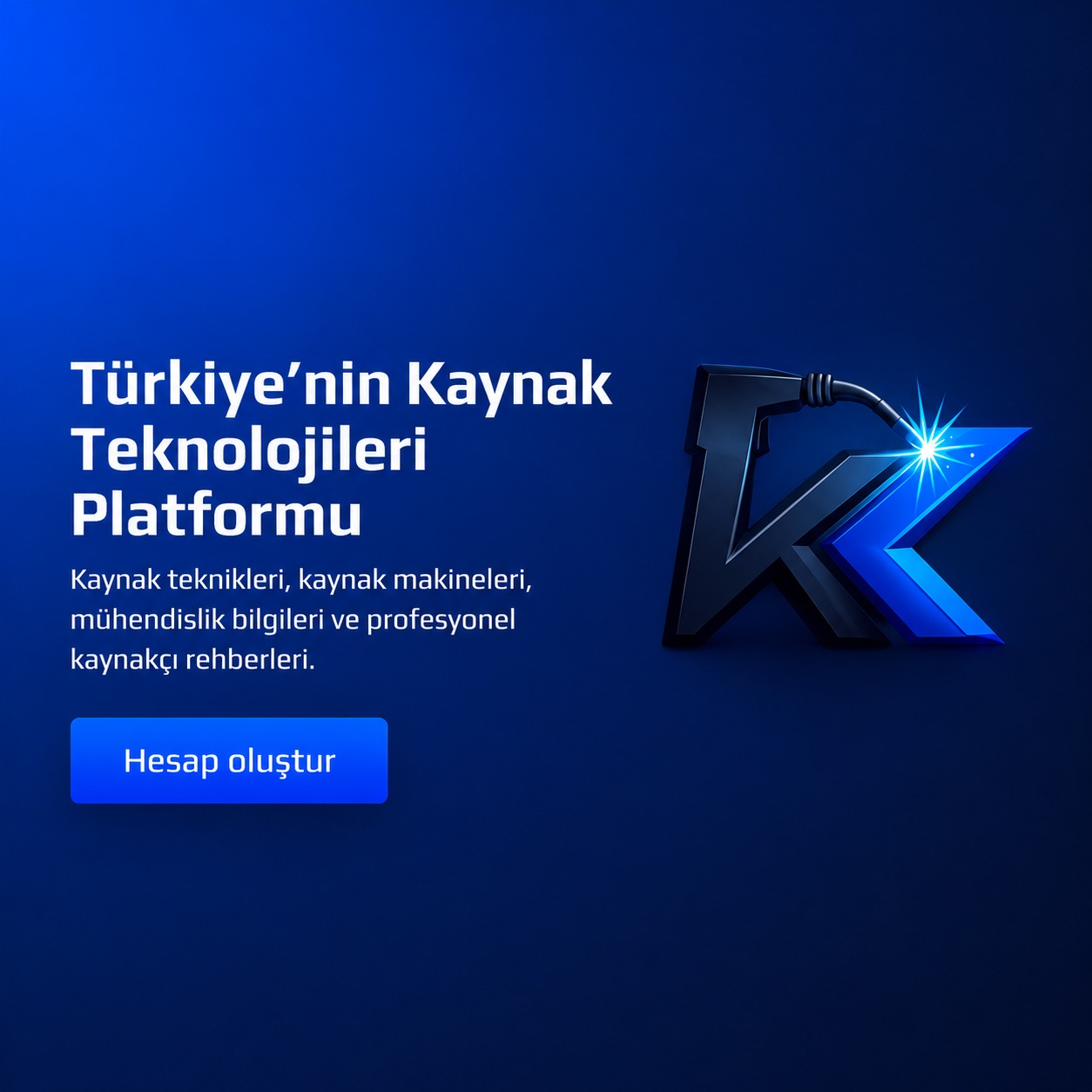The width and height of the screenshot is (1092, 1092).
Task: Click the description starting with "Kaynak teknikleri, kaynak makineleri"
Action: coord(301,619)
